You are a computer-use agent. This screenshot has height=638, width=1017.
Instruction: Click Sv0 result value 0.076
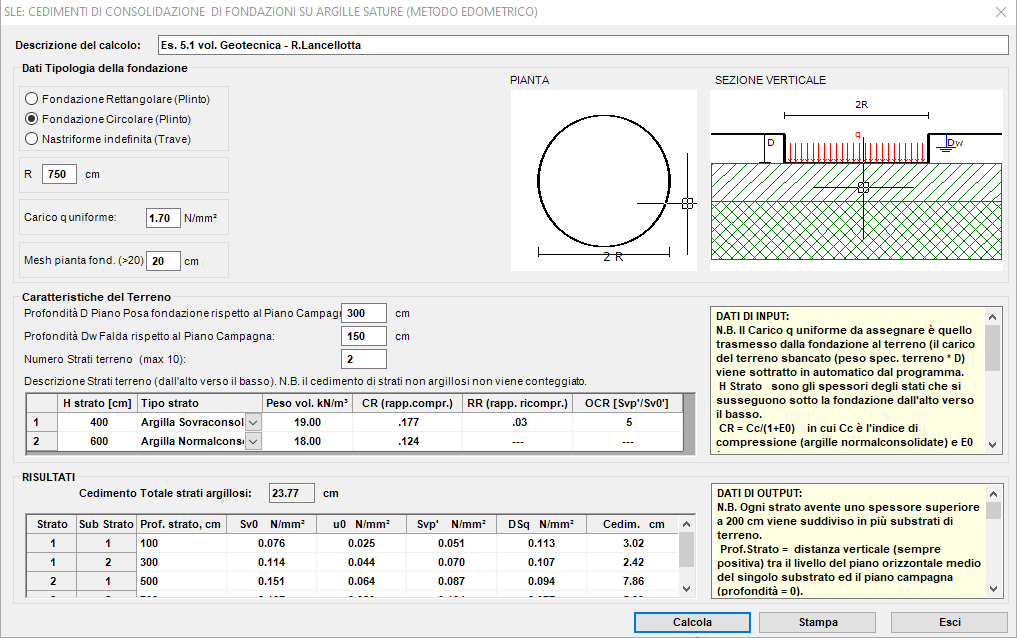coord(271,543)
